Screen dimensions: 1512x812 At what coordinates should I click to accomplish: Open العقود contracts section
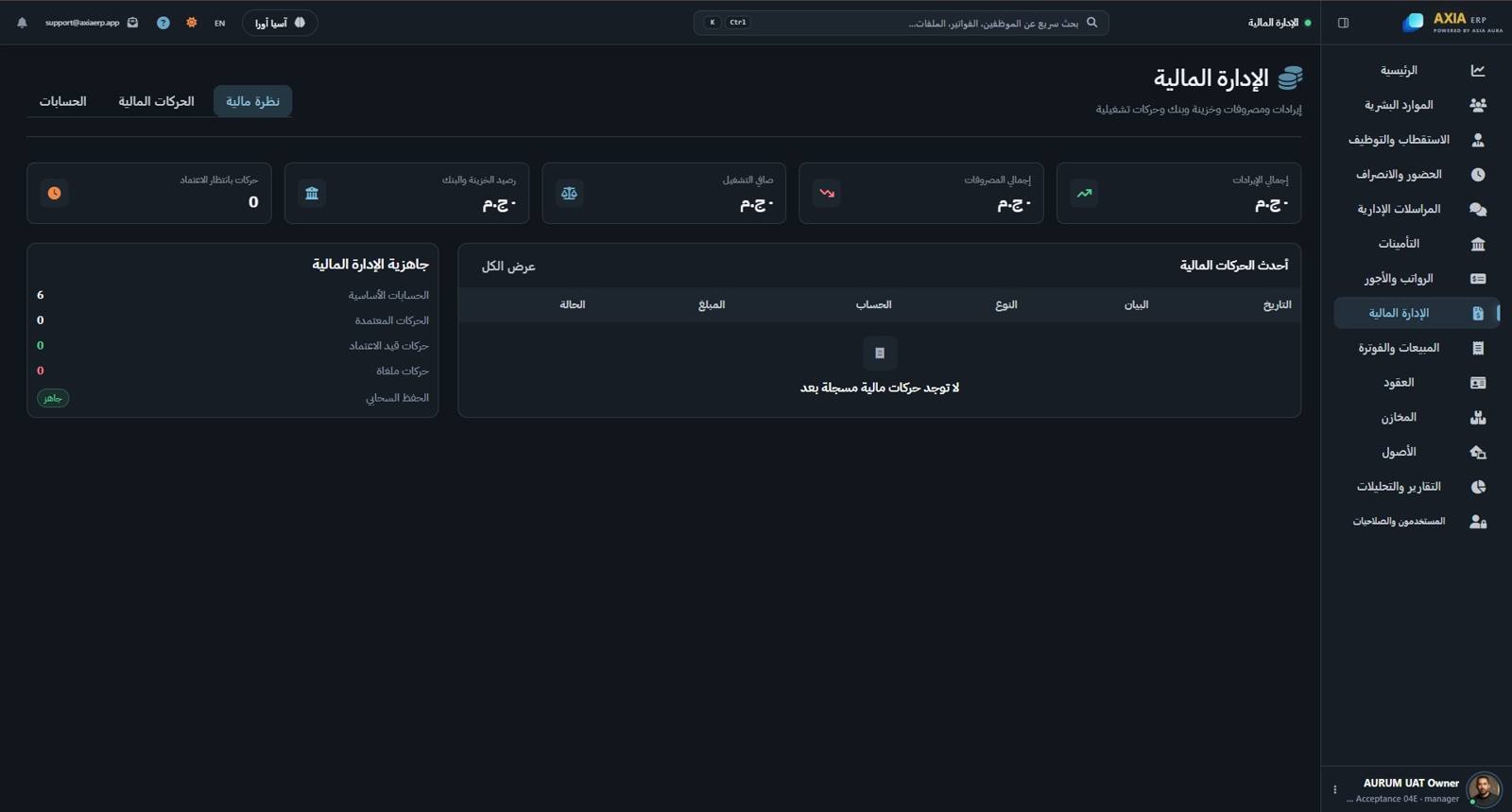click(1416, 383)
